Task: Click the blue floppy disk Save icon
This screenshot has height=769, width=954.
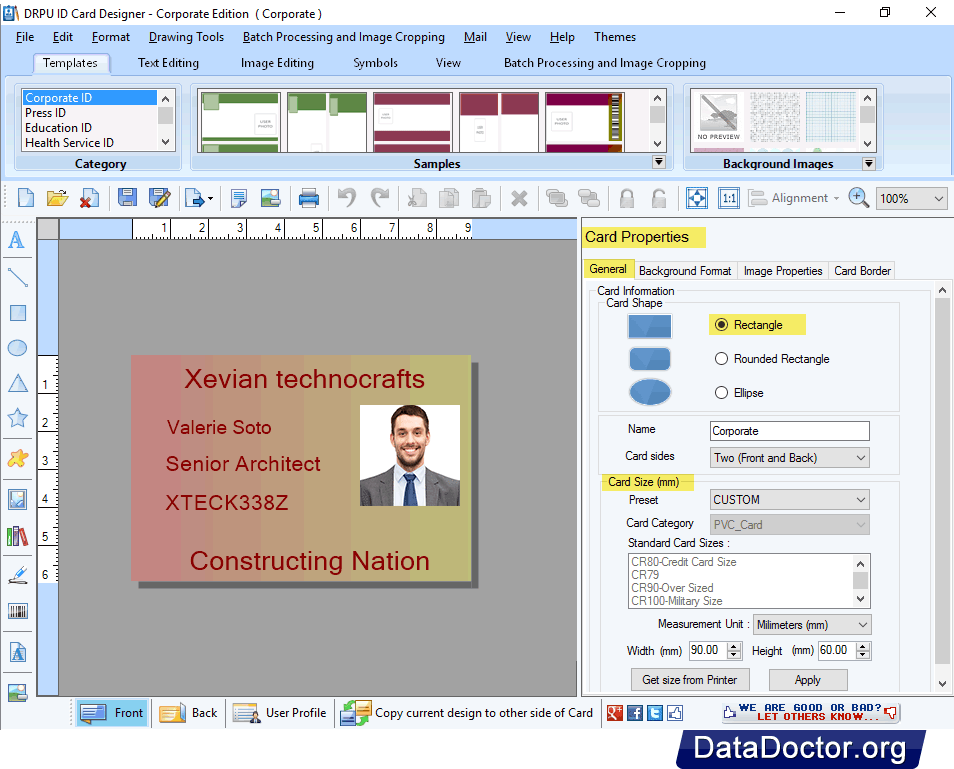Action: click(x=127, y=198)
